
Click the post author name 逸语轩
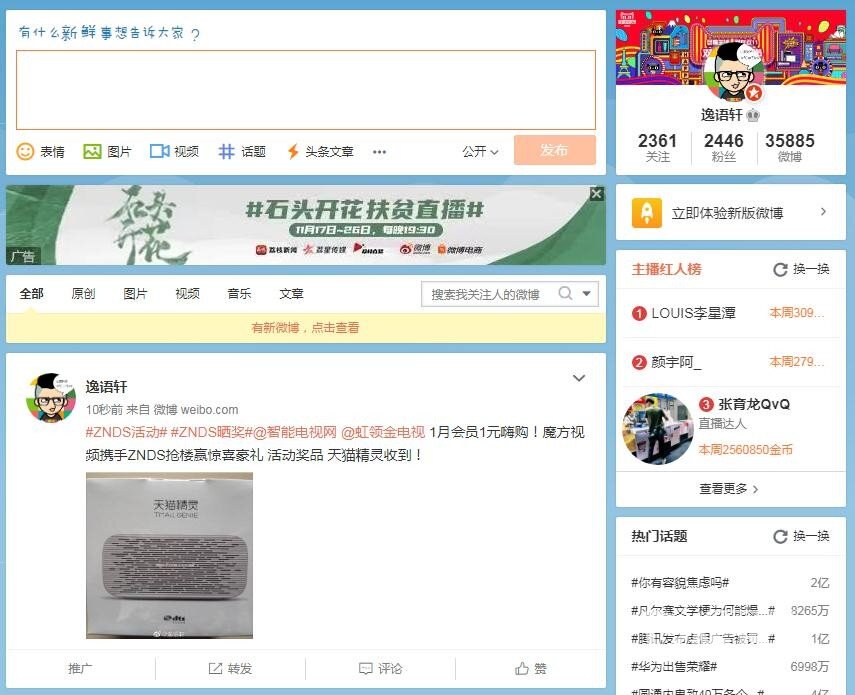click(x=106, y=387)
